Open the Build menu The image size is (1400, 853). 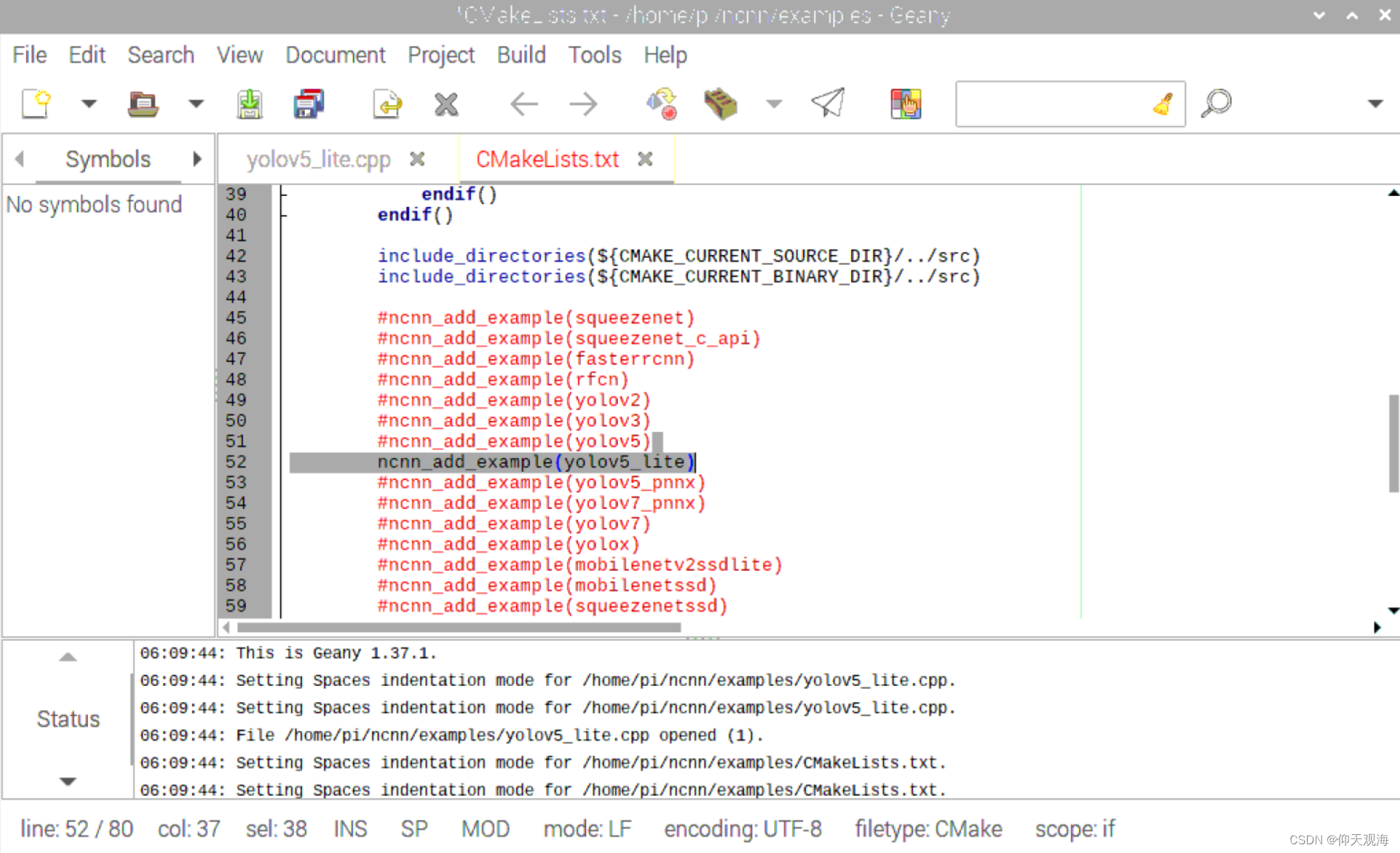pos(521,55)
